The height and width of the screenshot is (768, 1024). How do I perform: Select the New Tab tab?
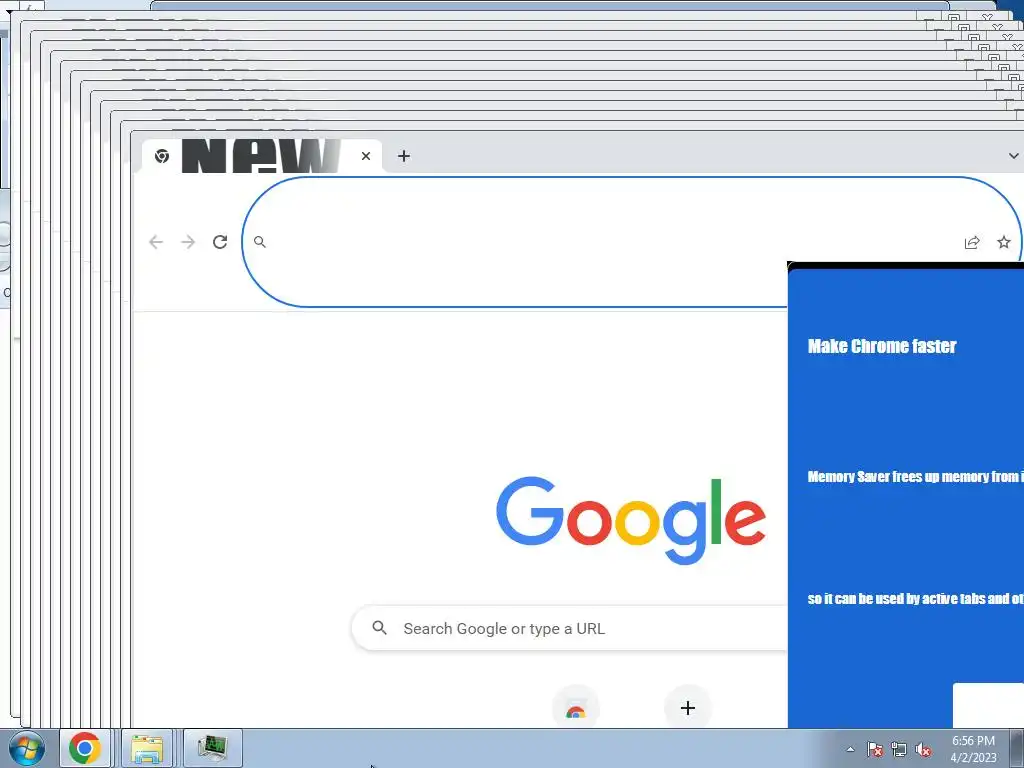(x=262, y=156)
